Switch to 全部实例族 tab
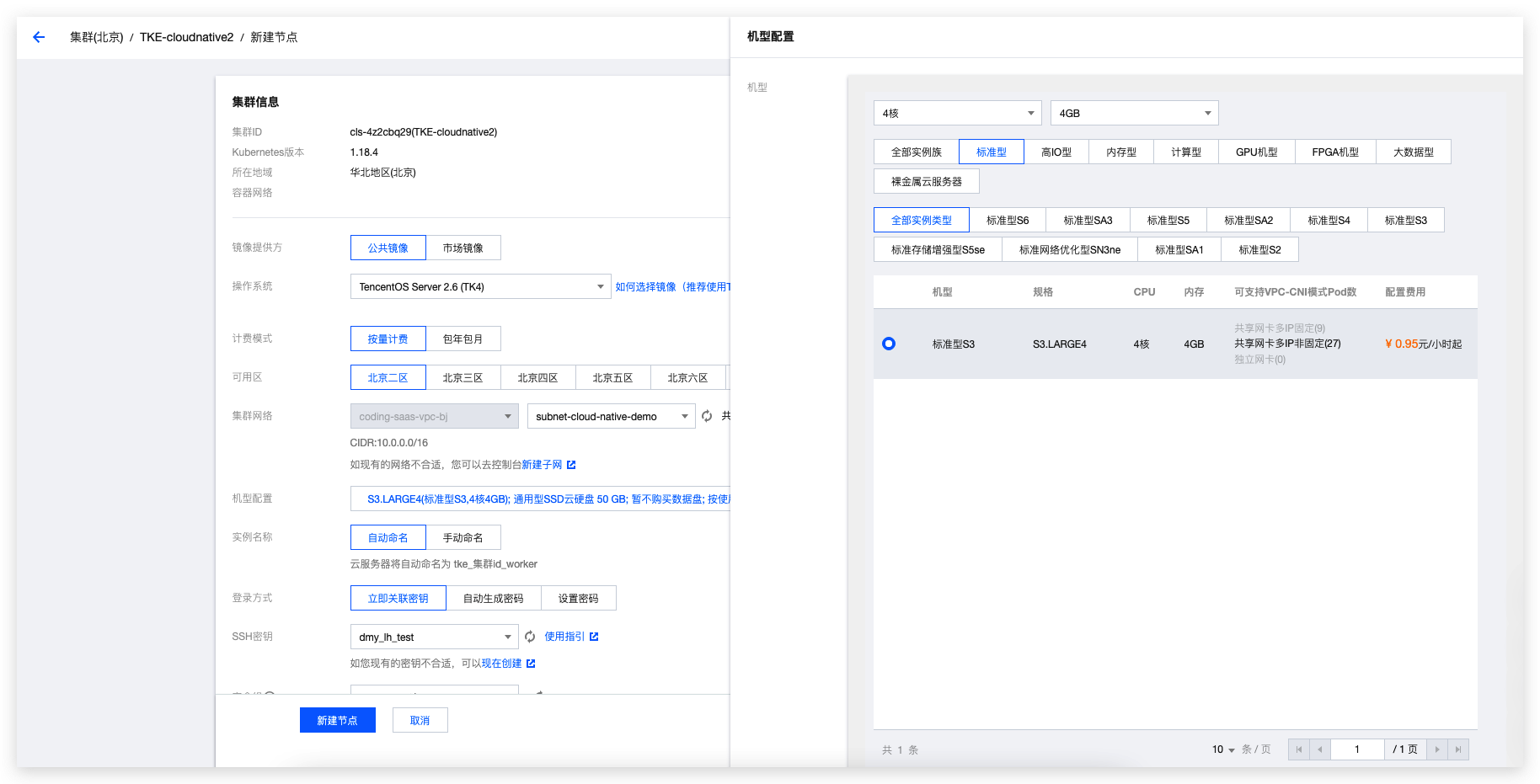 pyautogui.click(x=917, y=152)
